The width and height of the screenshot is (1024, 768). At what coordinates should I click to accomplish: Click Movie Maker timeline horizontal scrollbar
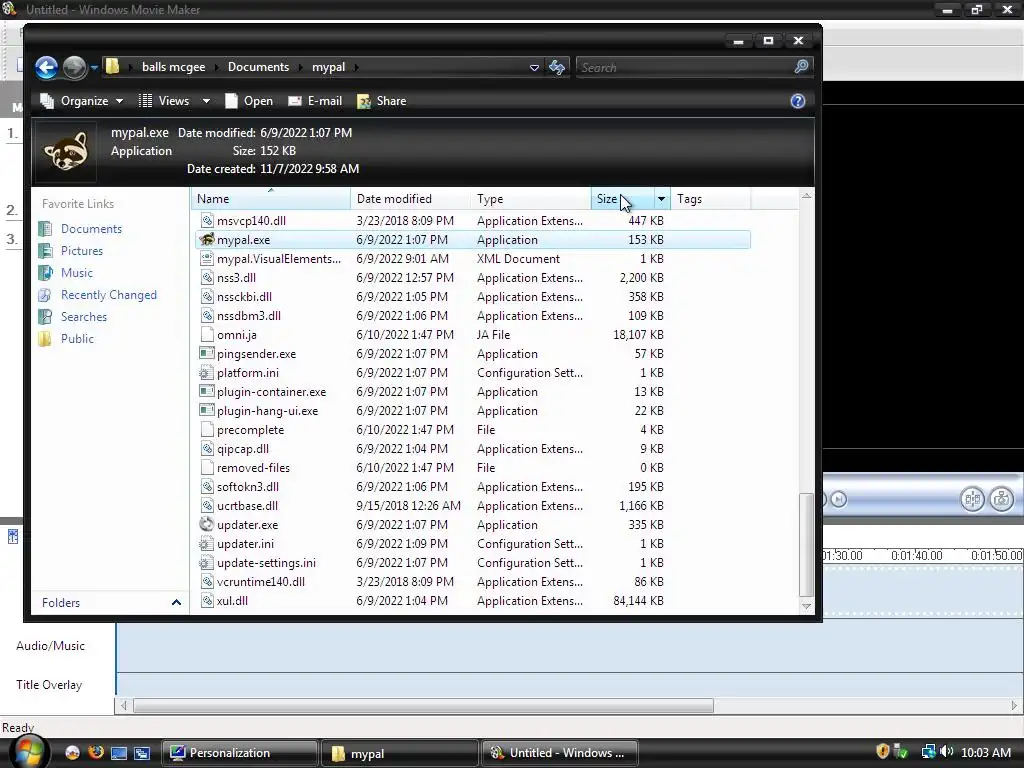423,706
